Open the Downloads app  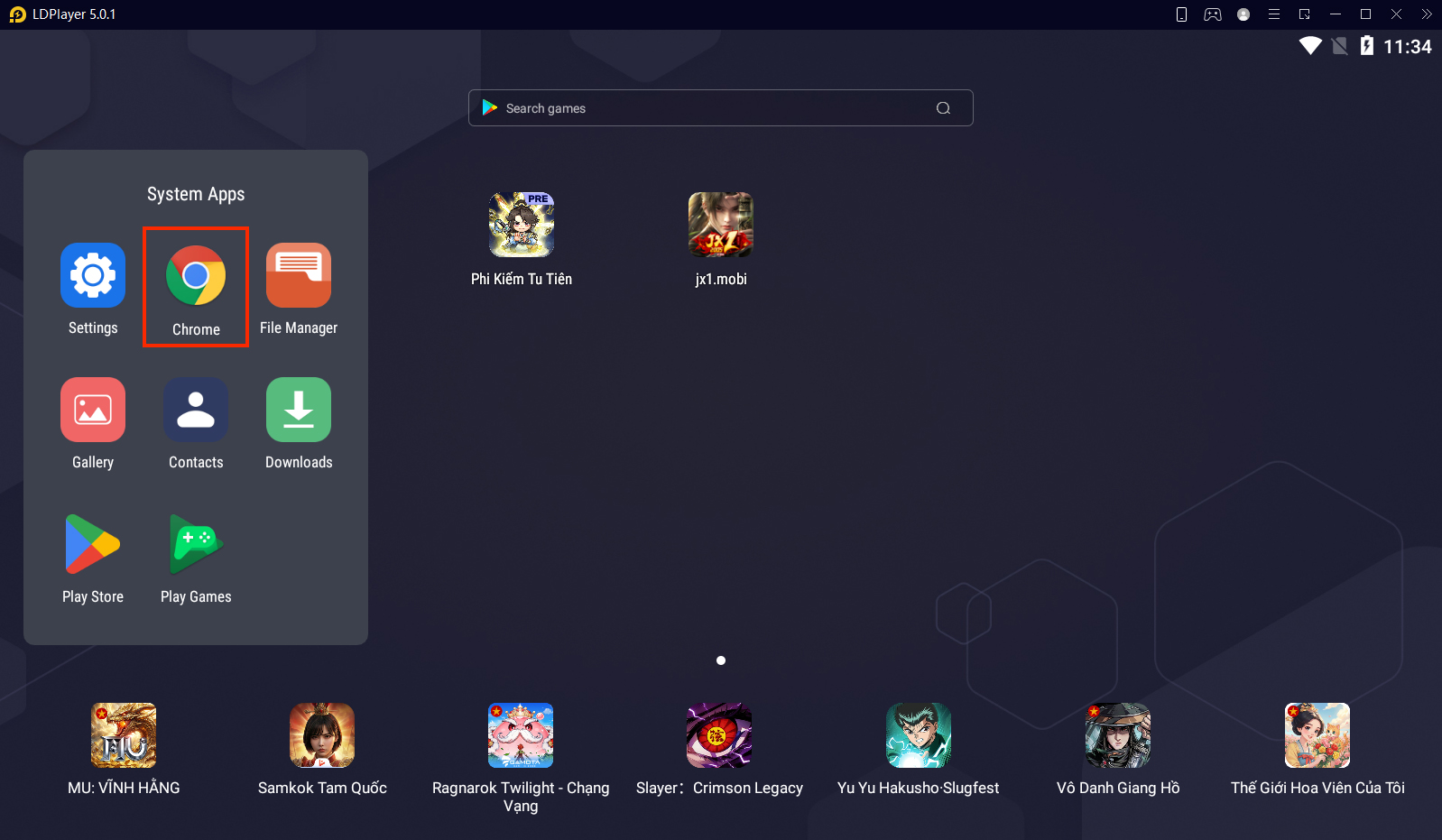(299, 410)
